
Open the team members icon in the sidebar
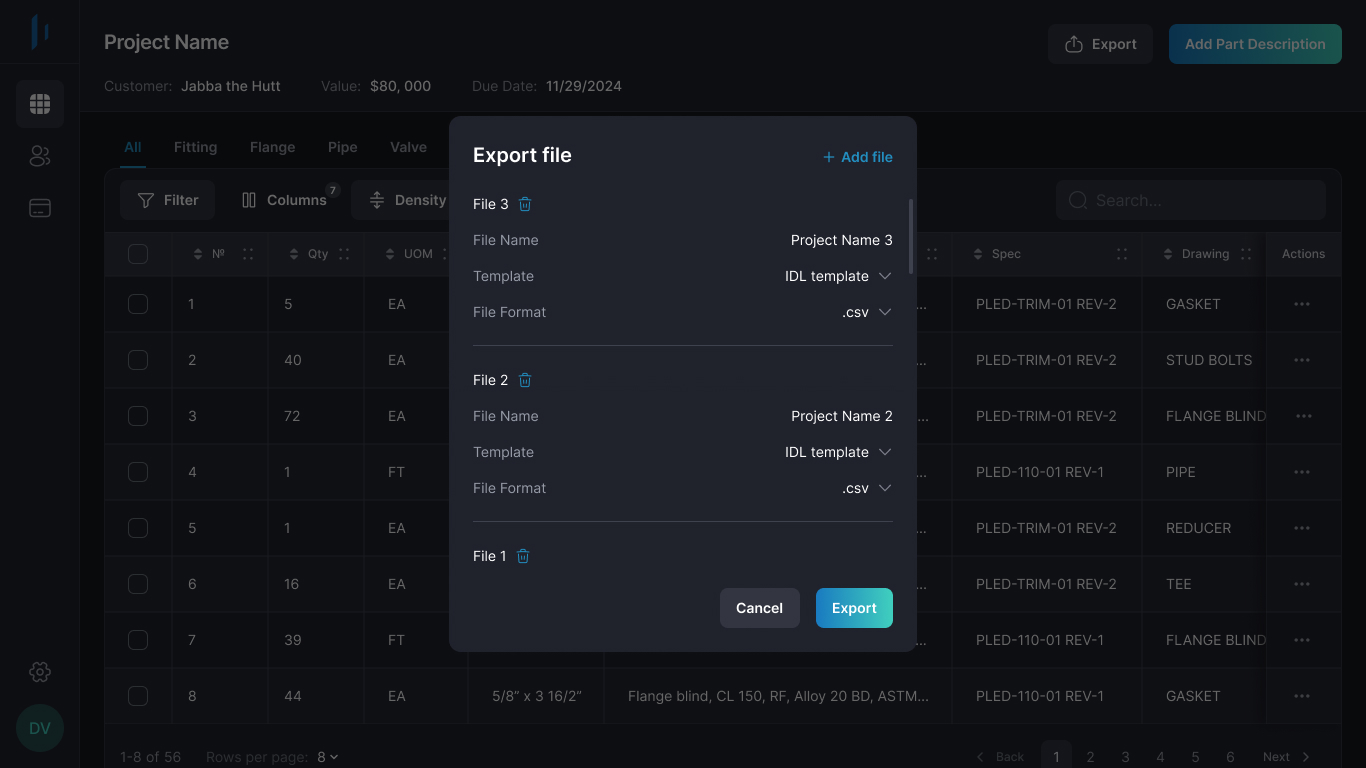click(39, 156)
